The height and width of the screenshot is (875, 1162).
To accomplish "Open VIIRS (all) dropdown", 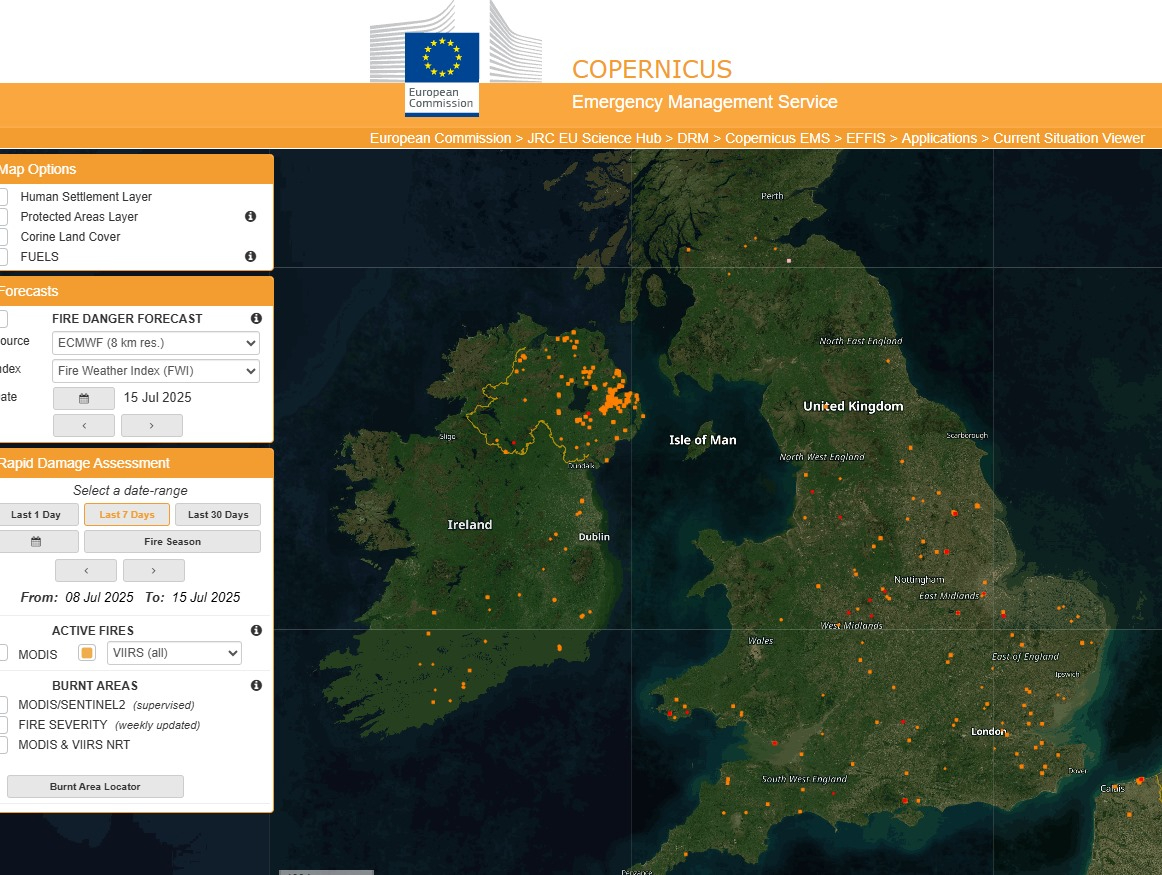I will (174, 653).
